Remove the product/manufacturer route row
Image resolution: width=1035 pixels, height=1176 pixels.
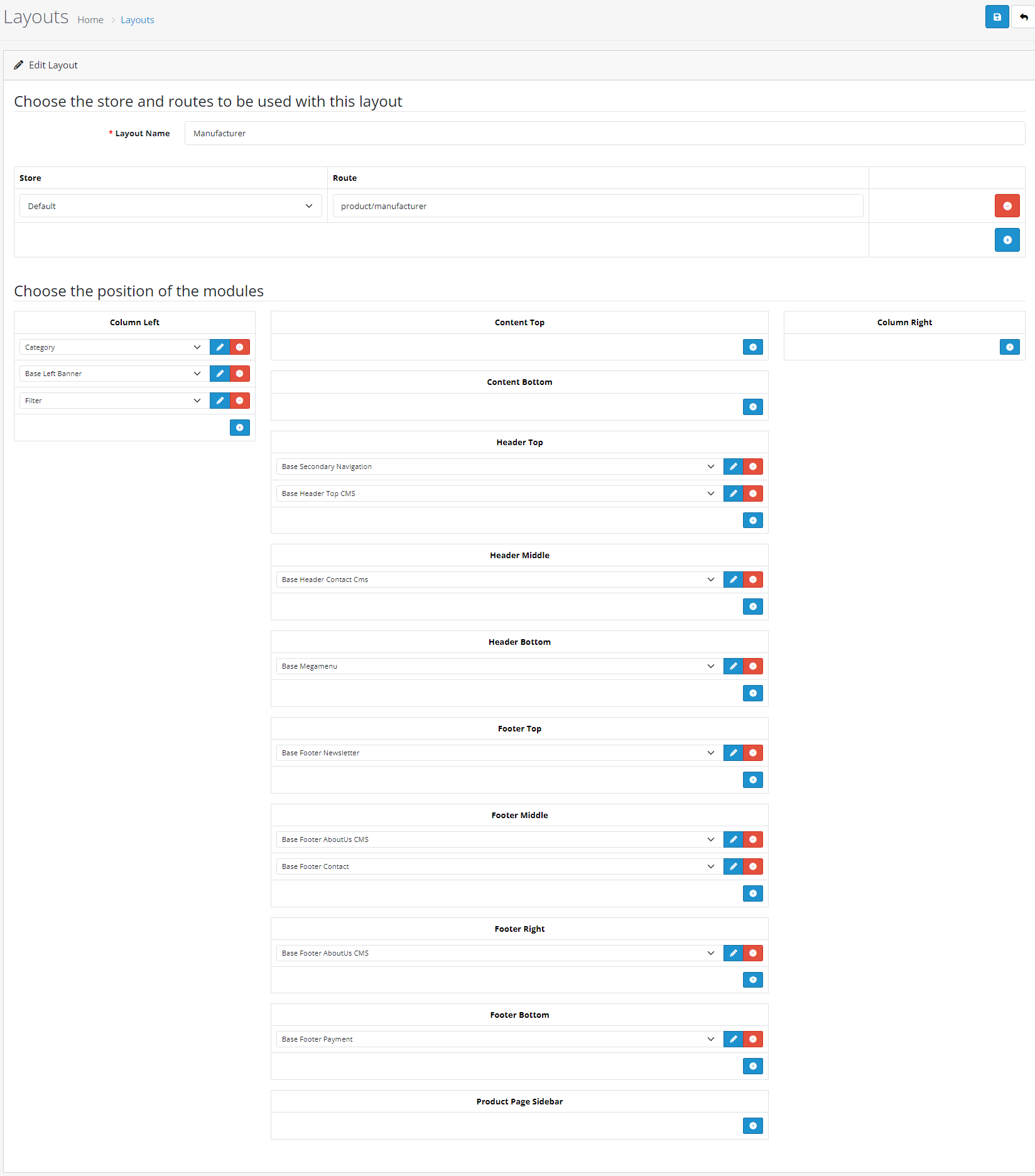coord(1007,206)
